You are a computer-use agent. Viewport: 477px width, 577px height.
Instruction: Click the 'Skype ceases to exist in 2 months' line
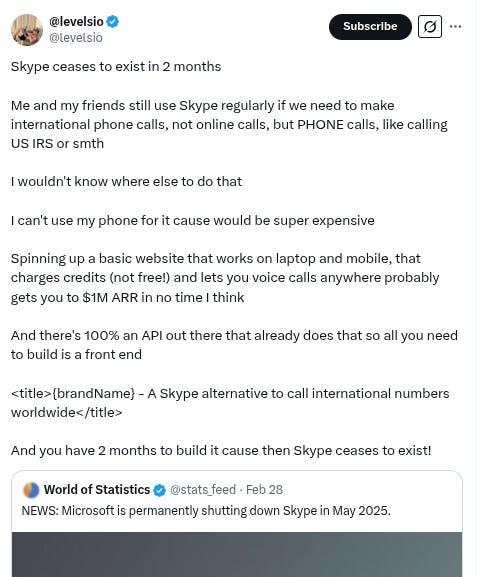tap(116, 67)
